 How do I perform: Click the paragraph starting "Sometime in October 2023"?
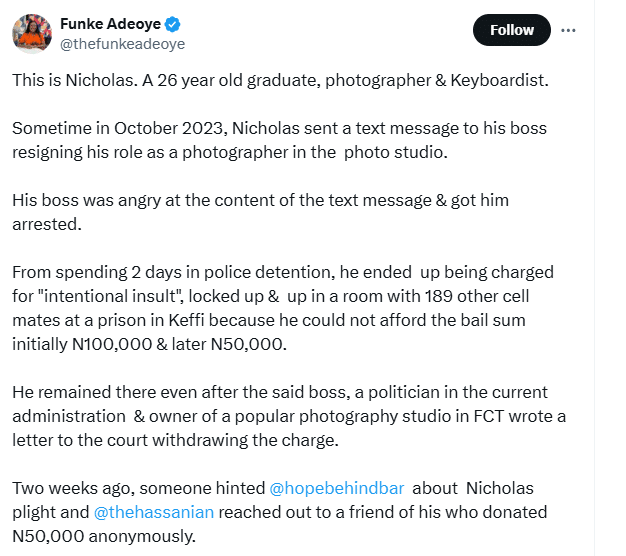(x=279, y=141)
